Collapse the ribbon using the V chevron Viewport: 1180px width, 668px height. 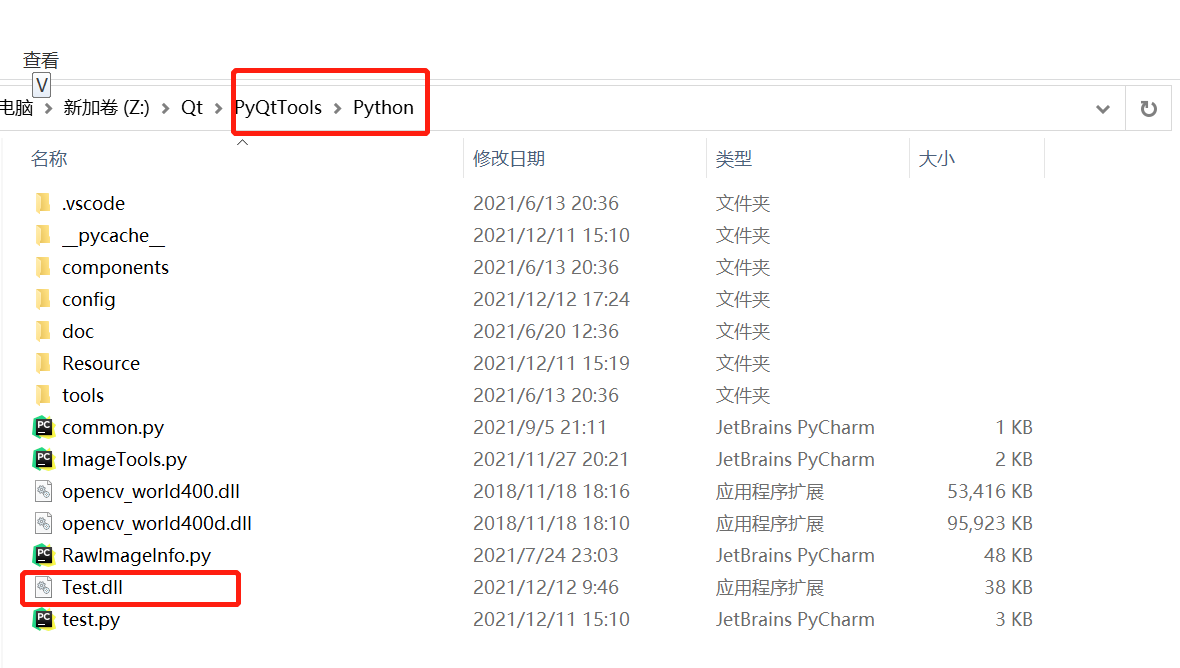tap(41, 84)
